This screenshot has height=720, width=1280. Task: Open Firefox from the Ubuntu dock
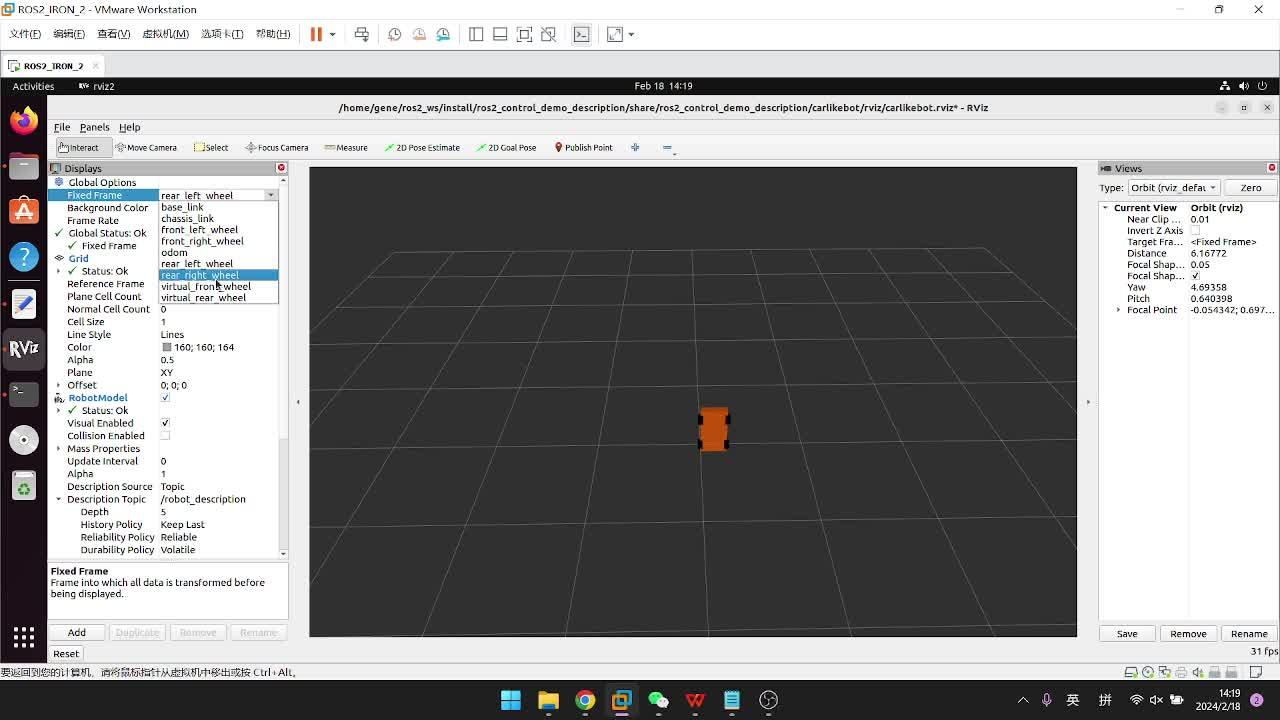(x=24, y=121)
